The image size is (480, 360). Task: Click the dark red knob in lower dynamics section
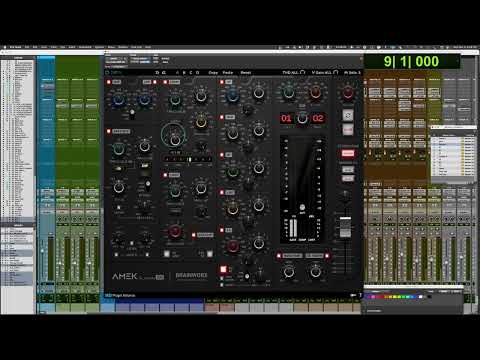coord(175,231)
